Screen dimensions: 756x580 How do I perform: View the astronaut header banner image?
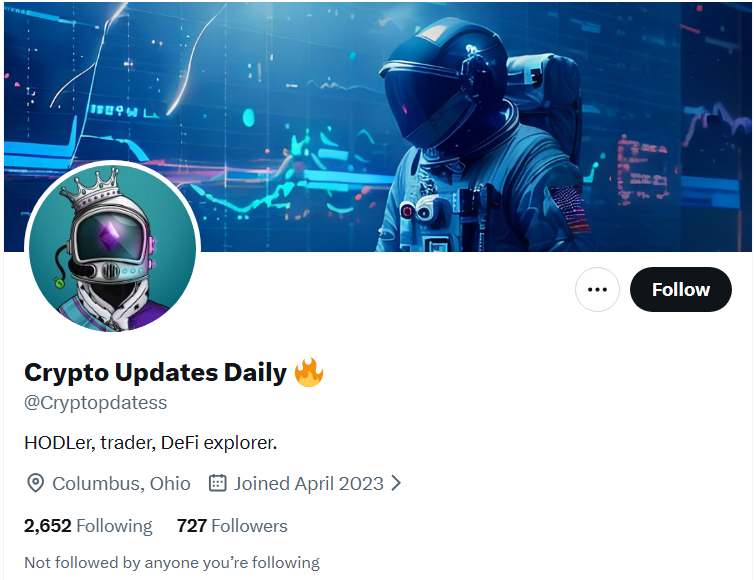378,126
